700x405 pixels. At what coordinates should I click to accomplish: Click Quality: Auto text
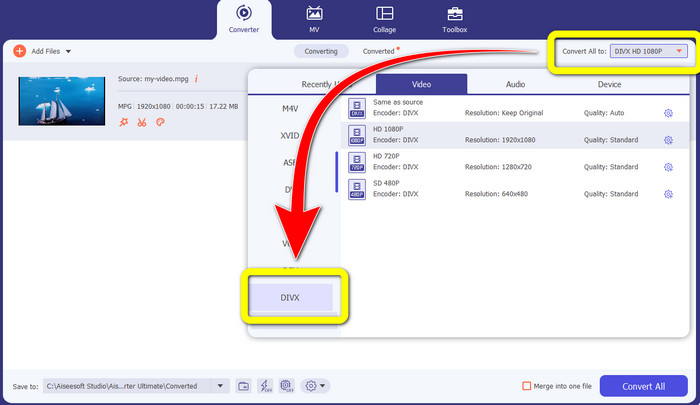(604, 113)
